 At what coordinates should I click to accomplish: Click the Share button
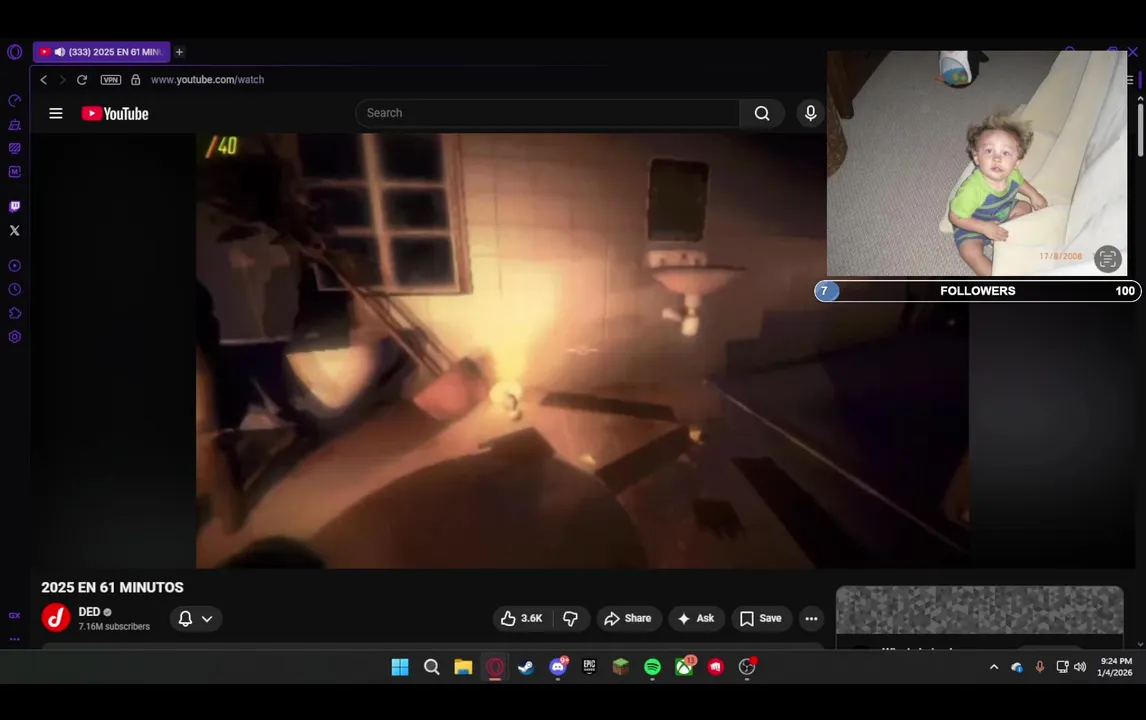pos(629,618)
